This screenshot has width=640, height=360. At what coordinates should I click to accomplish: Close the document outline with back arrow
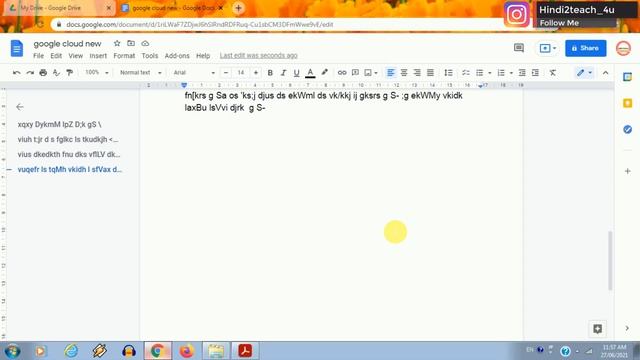20,107
